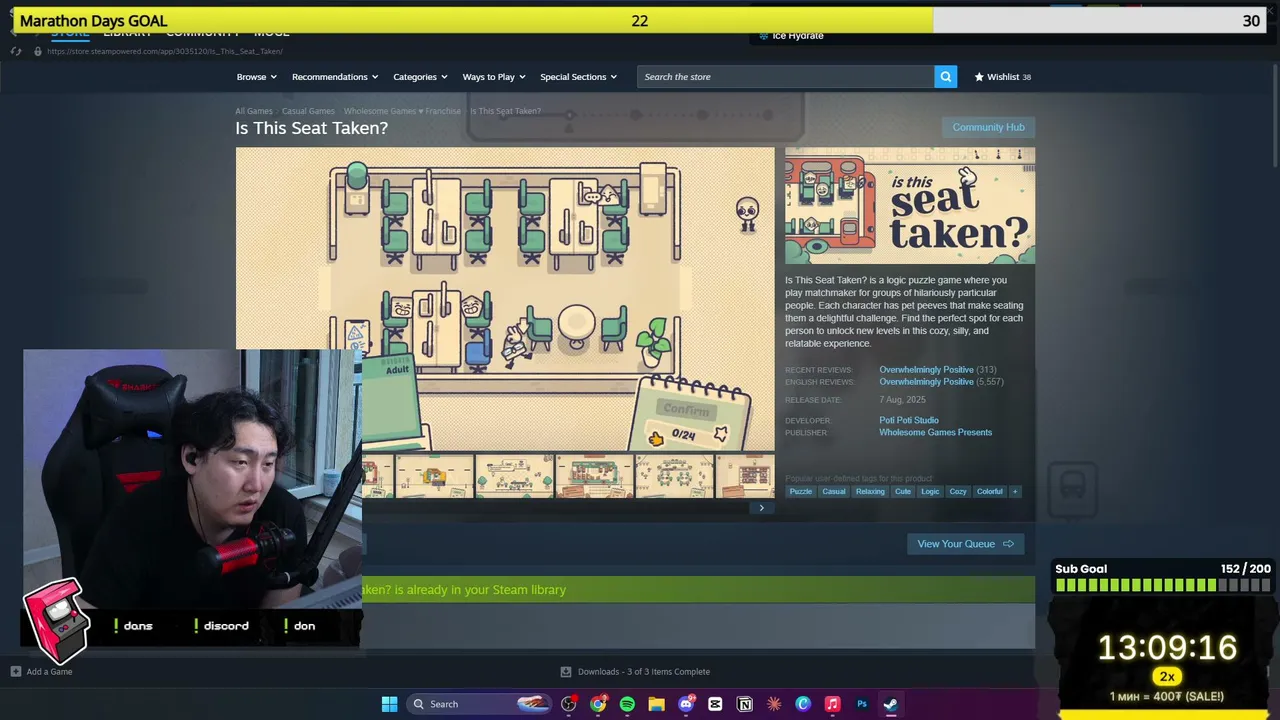1280x720 pixels.
Task: Click the store search magnifier button
Action: (x=945, y=77)
